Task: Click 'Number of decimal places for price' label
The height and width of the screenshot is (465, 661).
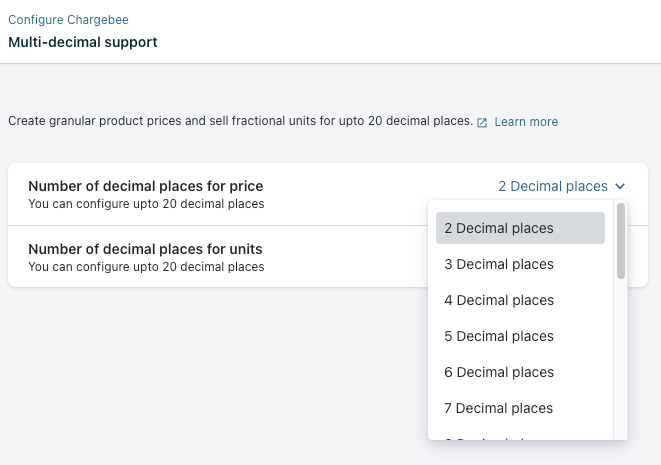Action: click(145, 186)
